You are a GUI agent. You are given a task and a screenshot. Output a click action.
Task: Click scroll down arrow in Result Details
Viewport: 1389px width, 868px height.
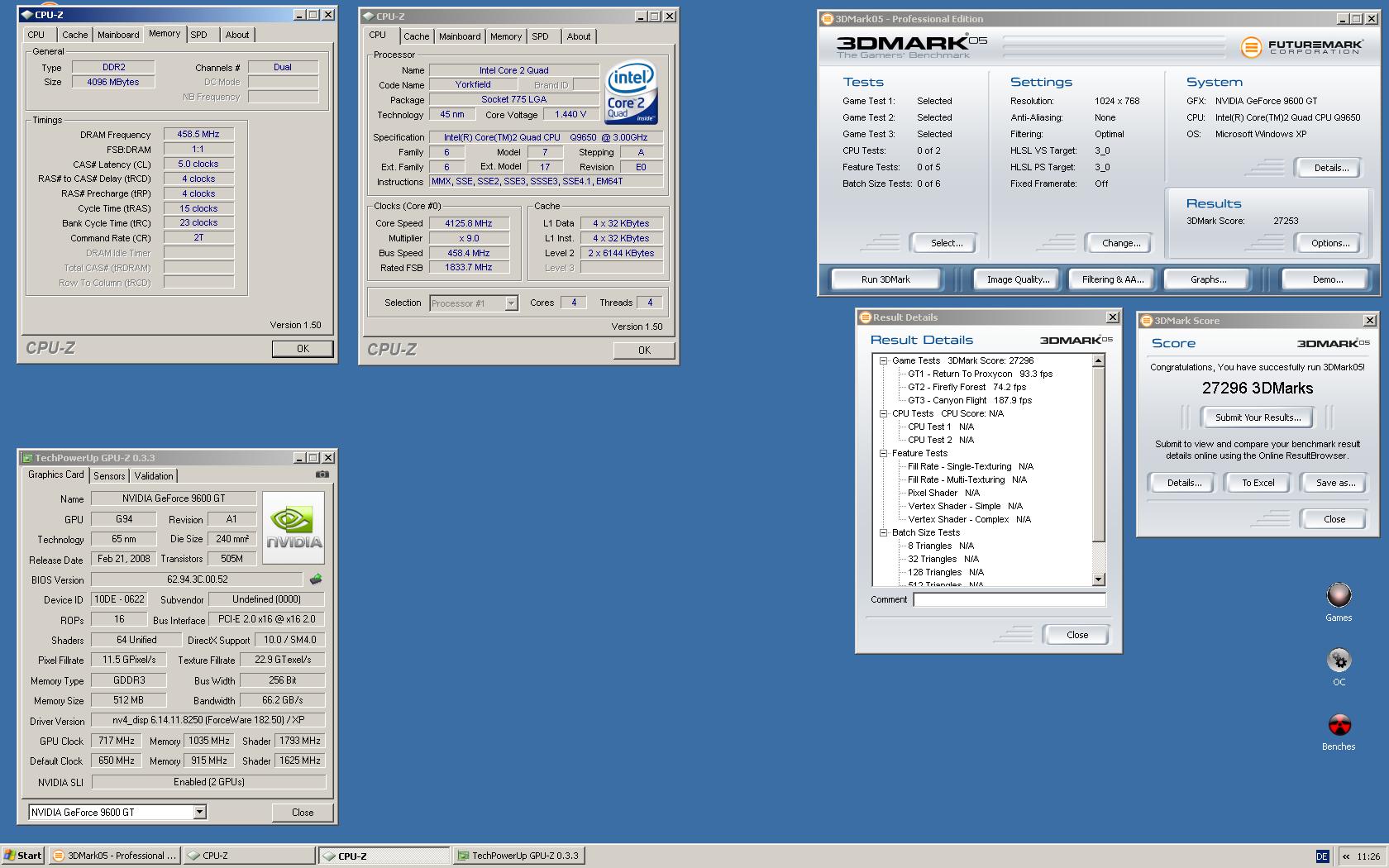[x=1099, y=579]
